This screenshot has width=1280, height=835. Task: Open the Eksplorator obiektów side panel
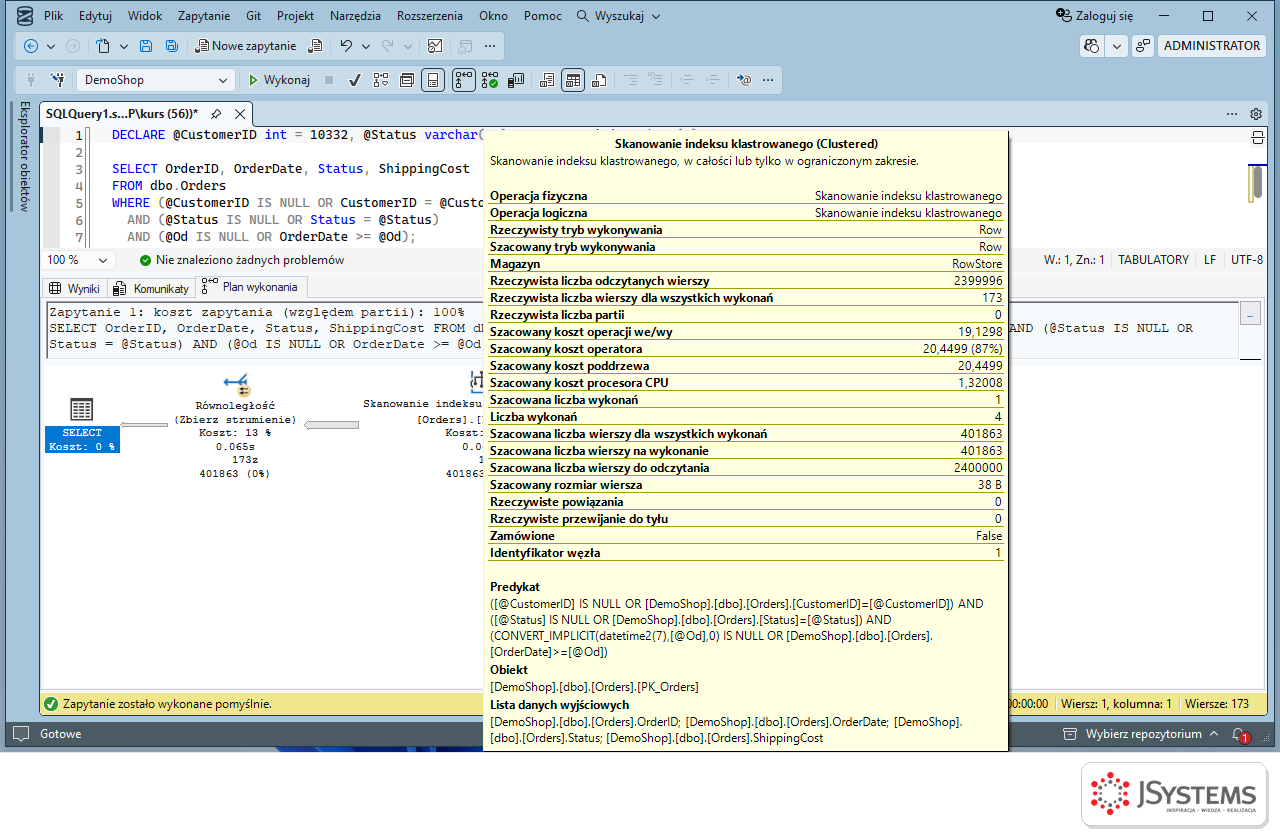(25, 156)
